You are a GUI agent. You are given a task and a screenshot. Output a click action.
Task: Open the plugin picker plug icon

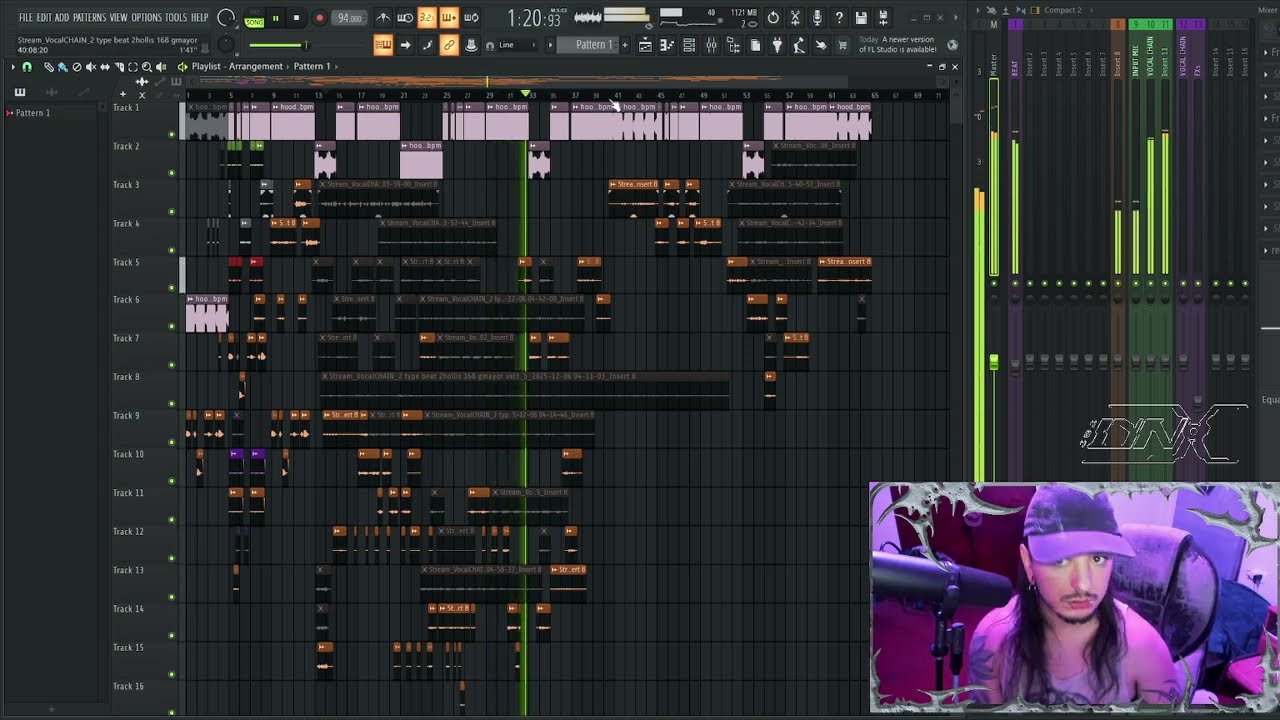[x=777, y=45]
